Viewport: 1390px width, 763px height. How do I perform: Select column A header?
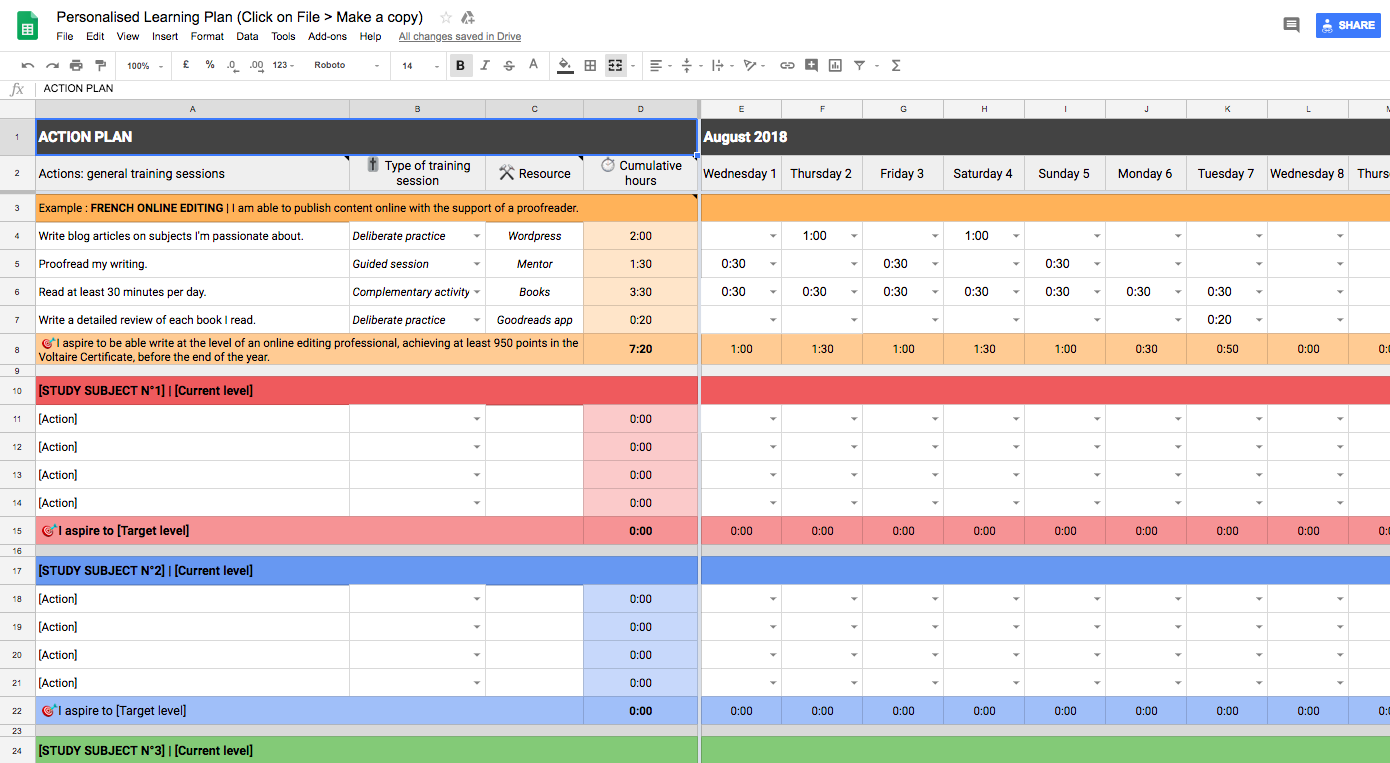pos(192,109)
